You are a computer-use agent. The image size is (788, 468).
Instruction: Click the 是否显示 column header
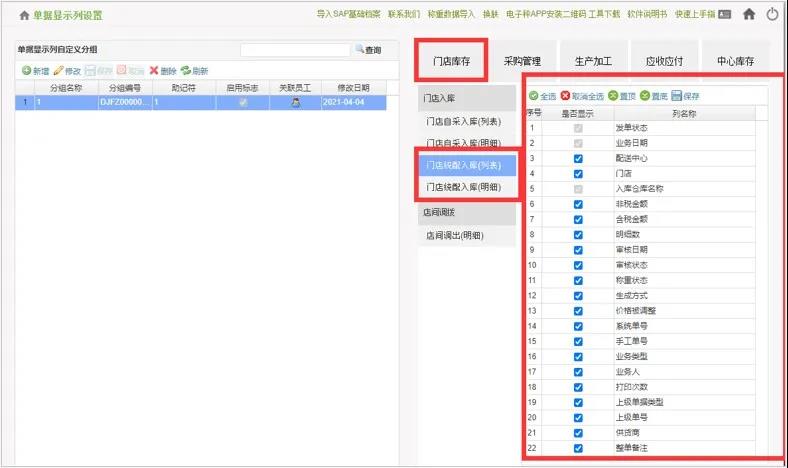coord(577,114)
